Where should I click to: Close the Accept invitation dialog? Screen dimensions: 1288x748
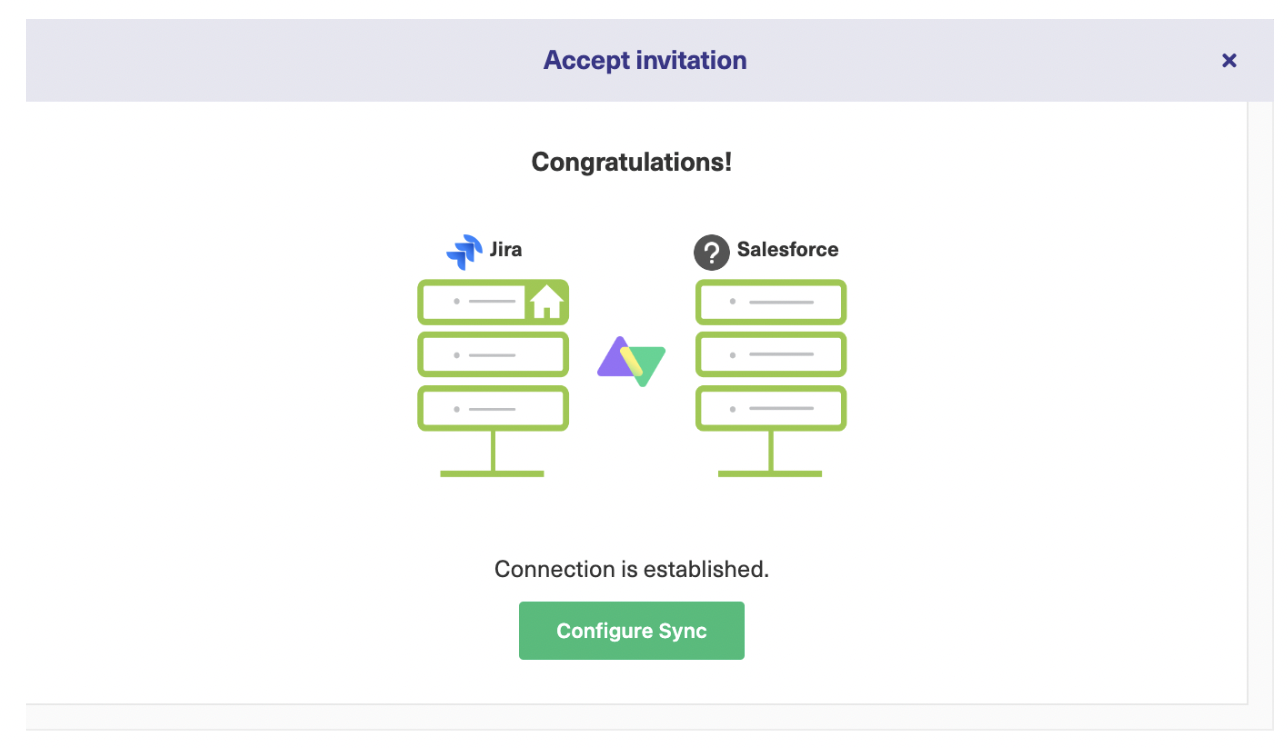pyautogui.click(x=1229, y=60)
